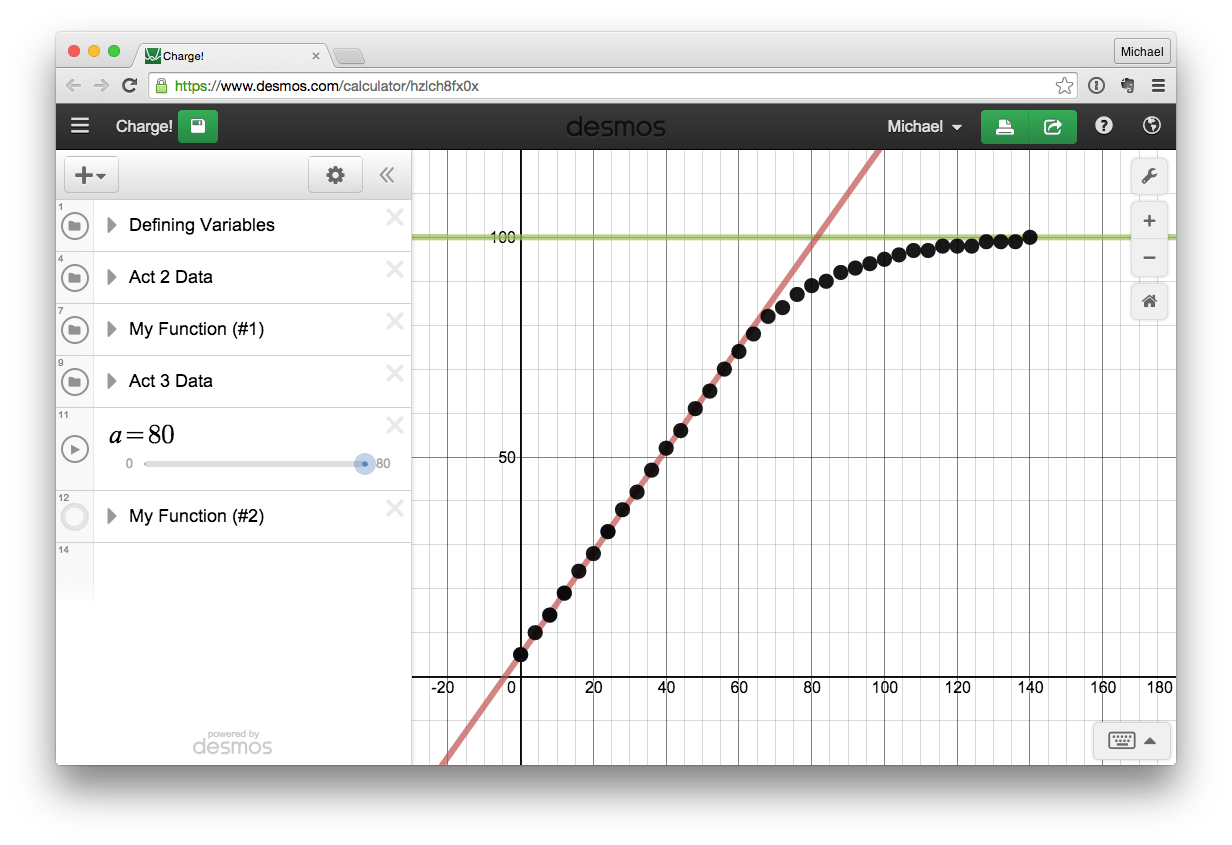Open the Desmos hamburger menu
This screenshot has width=1232, height=845.
click(x=80, y=126)
